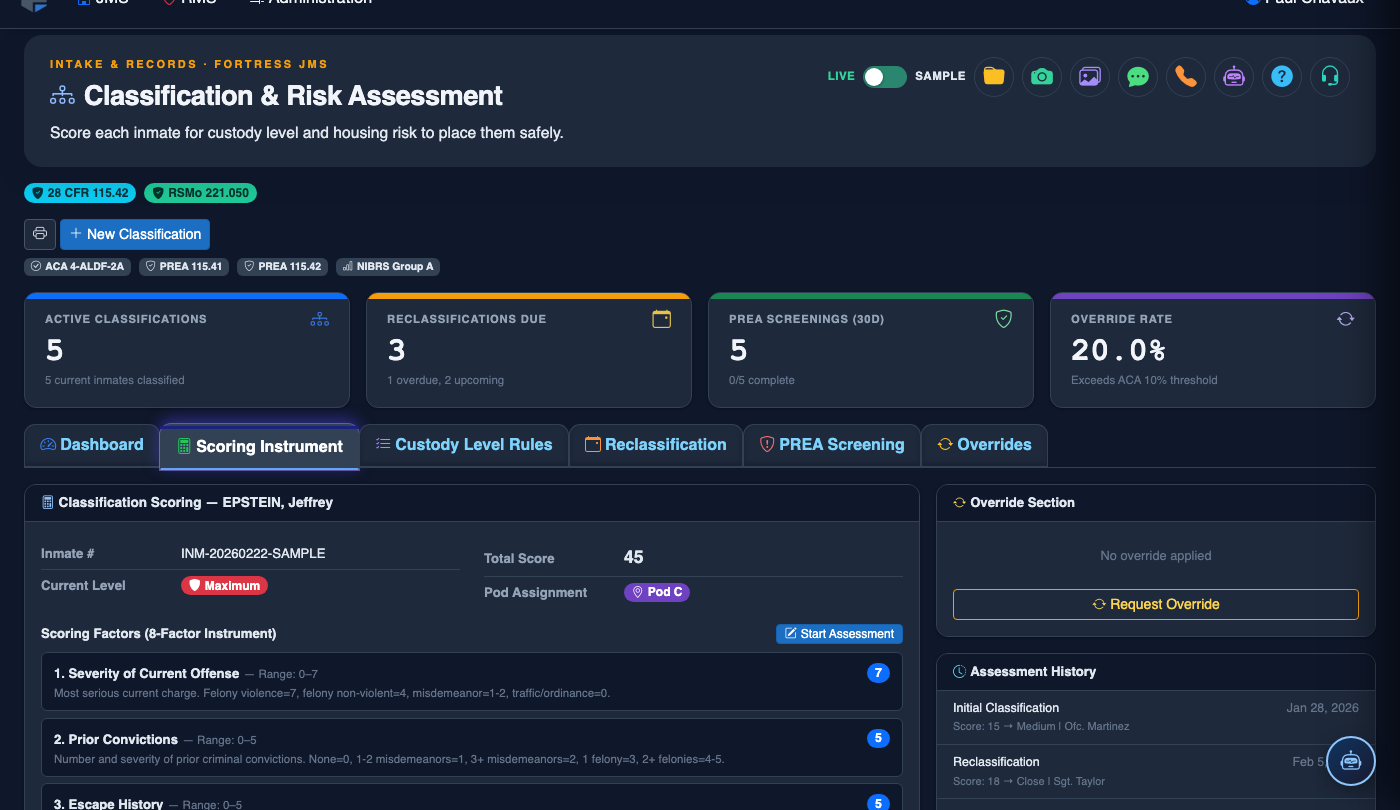
Task: Switch to the Dashboard tab
Action: pos(92,445)
